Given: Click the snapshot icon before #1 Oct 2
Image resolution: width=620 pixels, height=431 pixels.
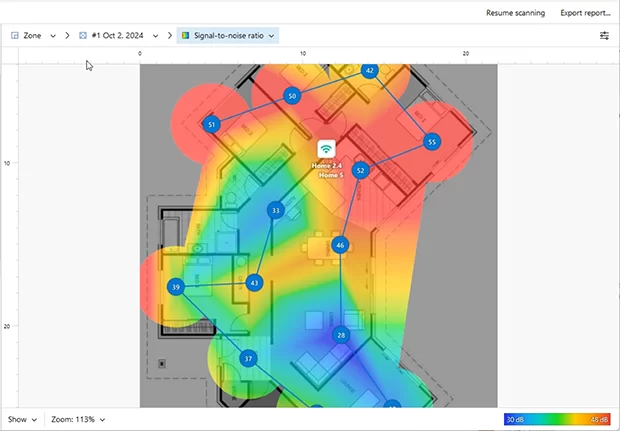Looking at the screenshot, I should coord(83,36).
